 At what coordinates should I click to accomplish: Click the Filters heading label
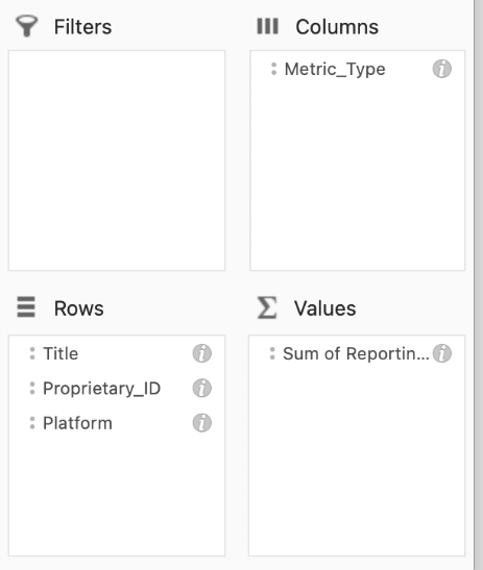[x=83, y=27]
